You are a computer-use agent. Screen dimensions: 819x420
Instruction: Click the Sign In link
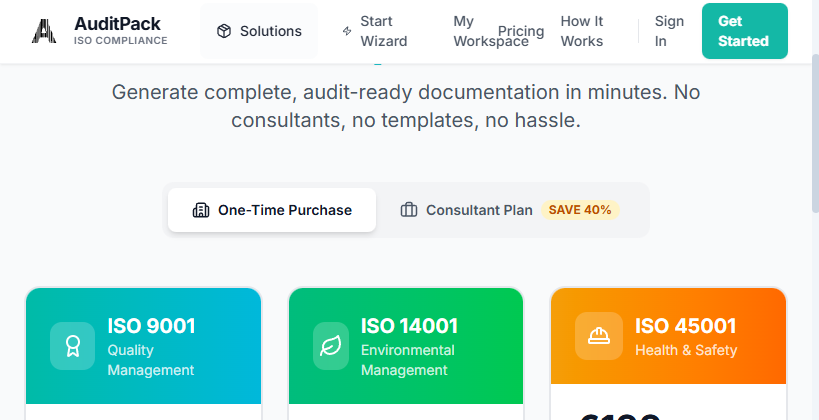click(x=669, y=31)
